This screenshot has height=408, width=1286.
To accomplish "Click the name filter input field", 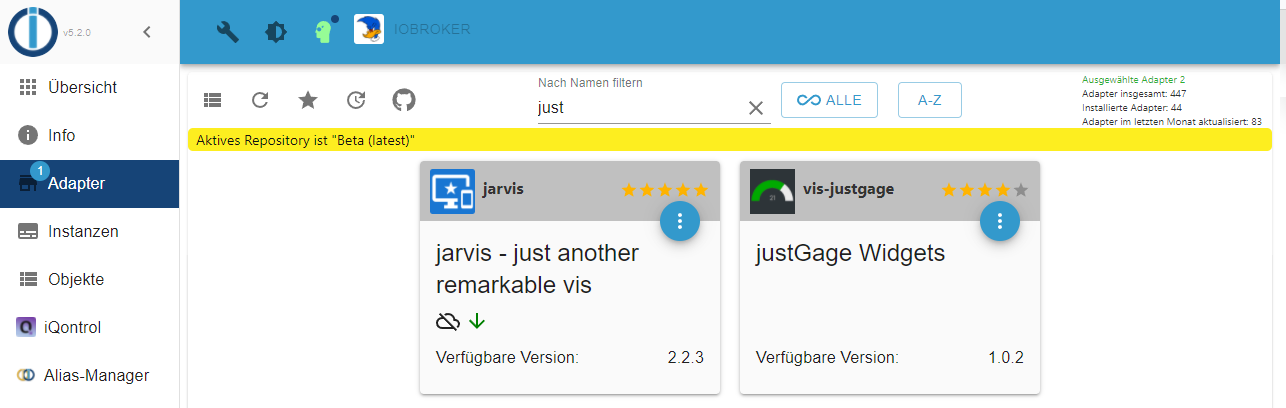I will point(640,107).
